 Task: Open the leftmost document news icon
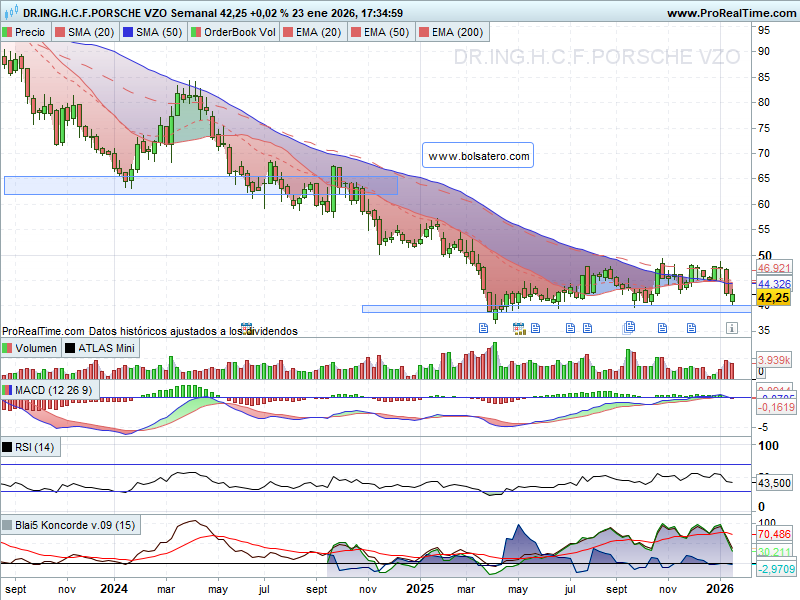click(x=483, y=328)
